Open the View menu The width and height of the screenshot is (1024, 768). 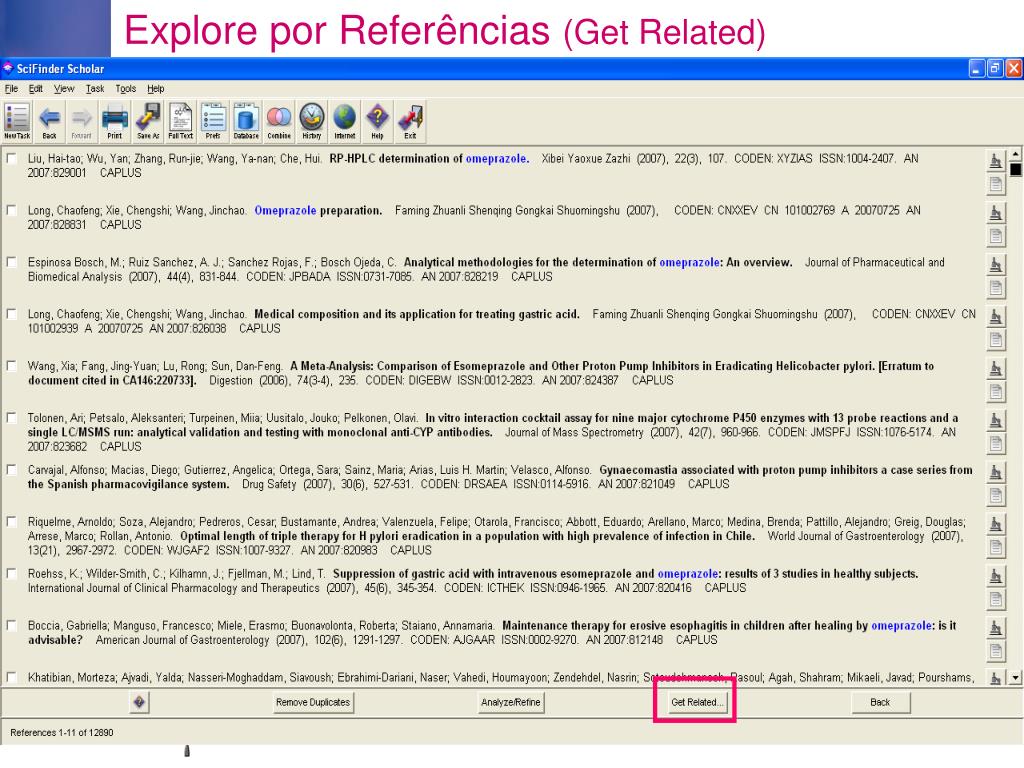click(64, 89)
